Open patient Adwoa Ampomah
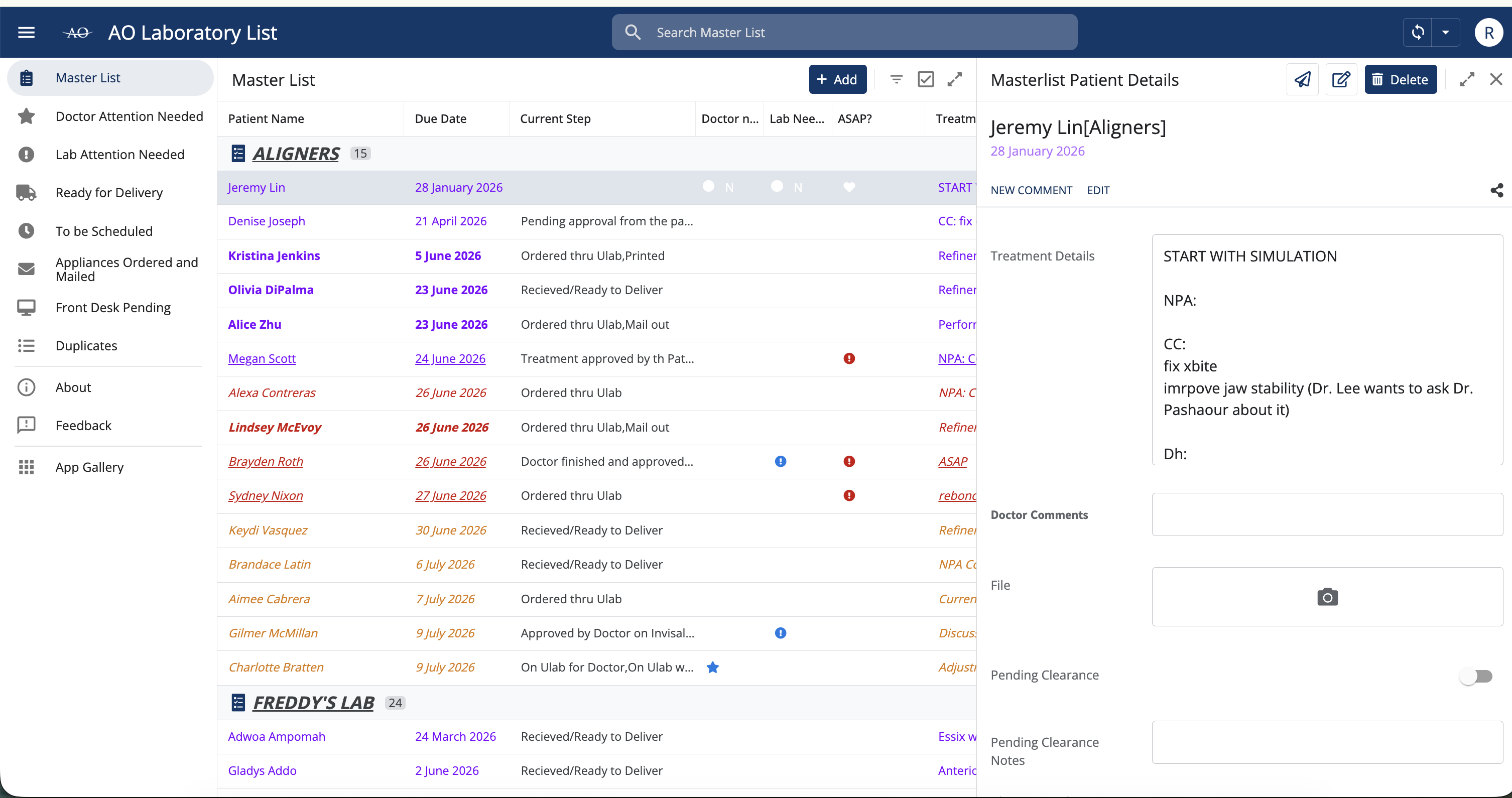The width and height of the screenshot is (1512, 798). pos(277,736)
